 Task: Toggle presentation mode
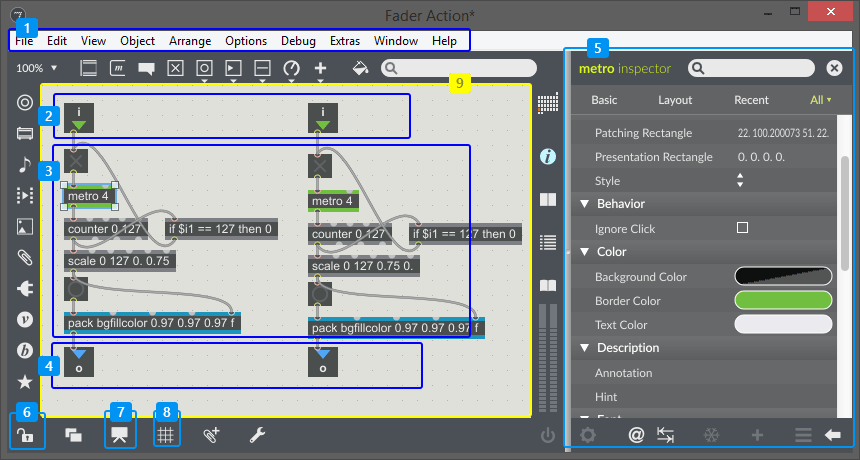coord(120,435)
